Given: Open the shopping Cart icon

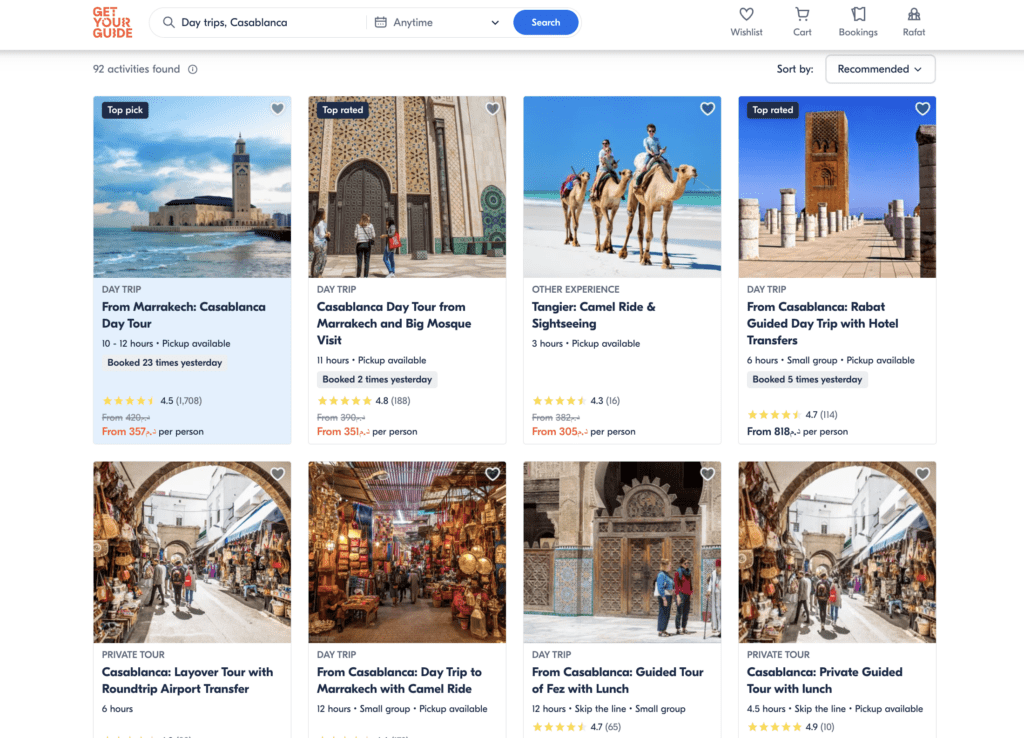Looking at the screenshot, I should click(x=802, y=15).
